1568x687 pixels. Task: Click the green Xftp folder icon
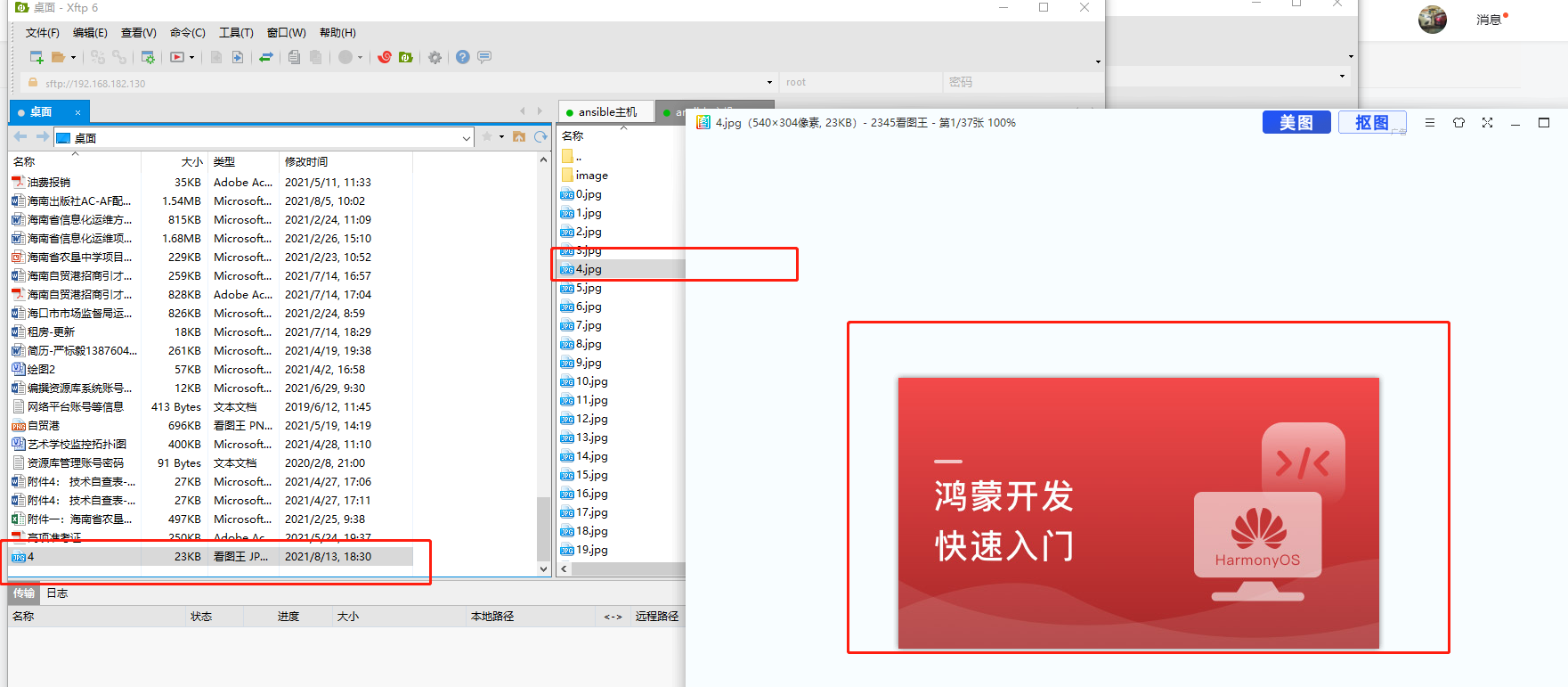pyautogui.click(x=406, y=57)
